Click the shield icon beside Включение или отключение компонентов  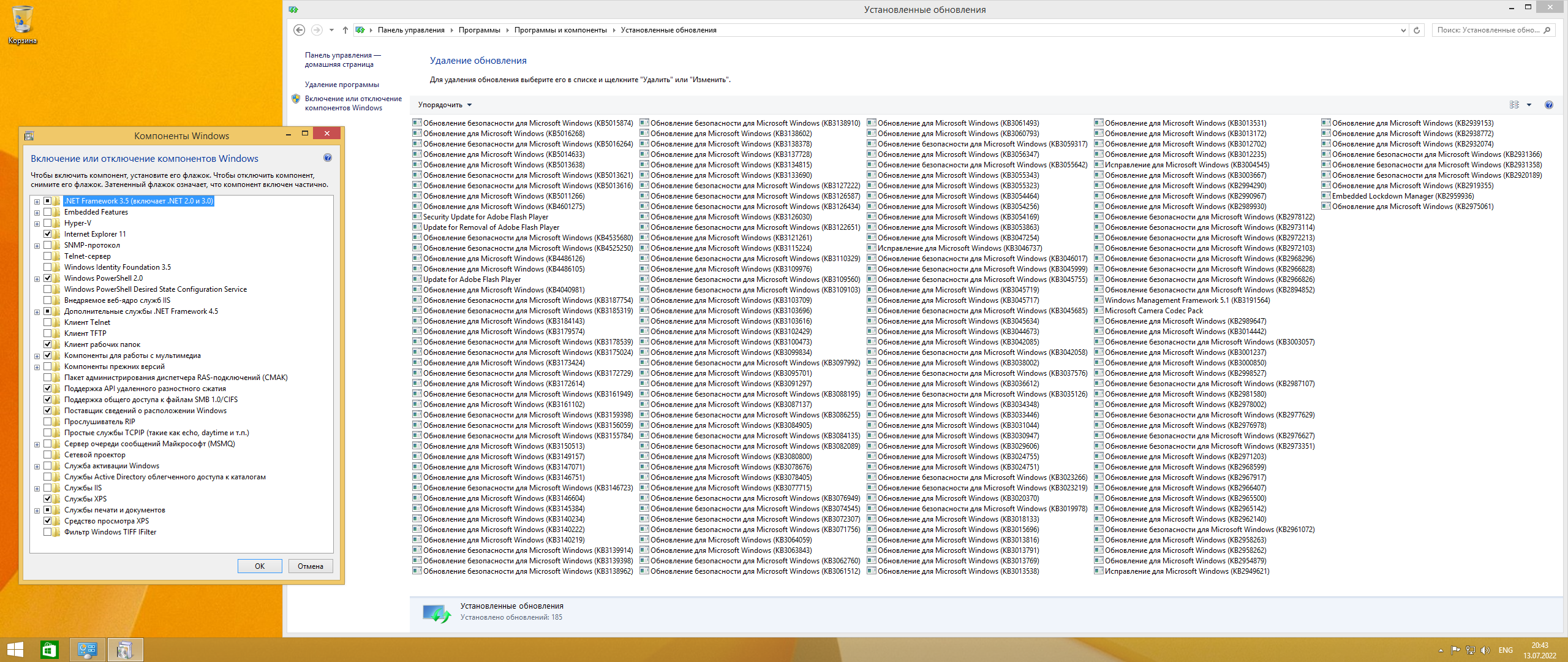point(296,99)
